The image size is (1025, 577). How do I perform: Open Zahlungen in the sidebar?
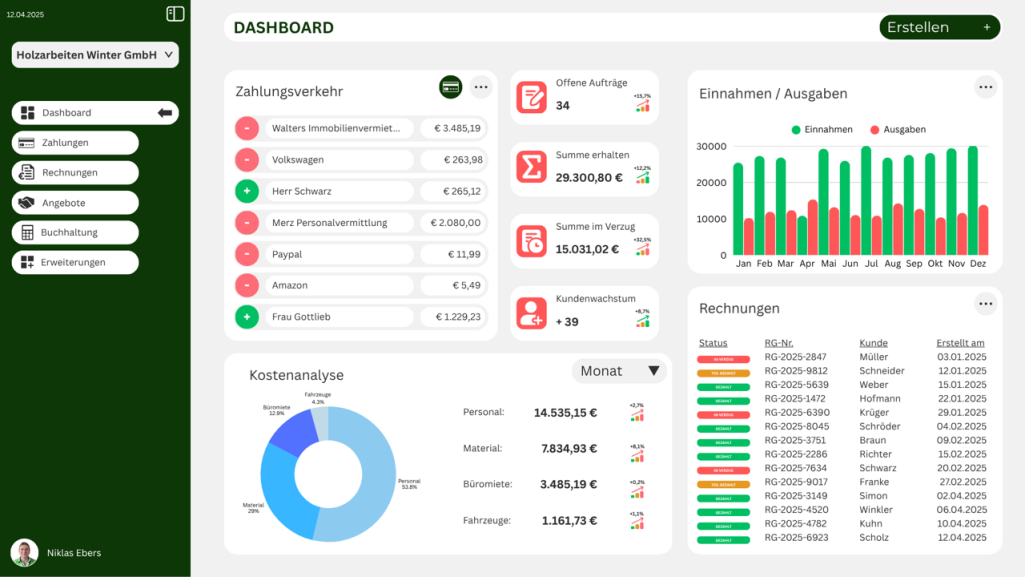click(75, 143)
